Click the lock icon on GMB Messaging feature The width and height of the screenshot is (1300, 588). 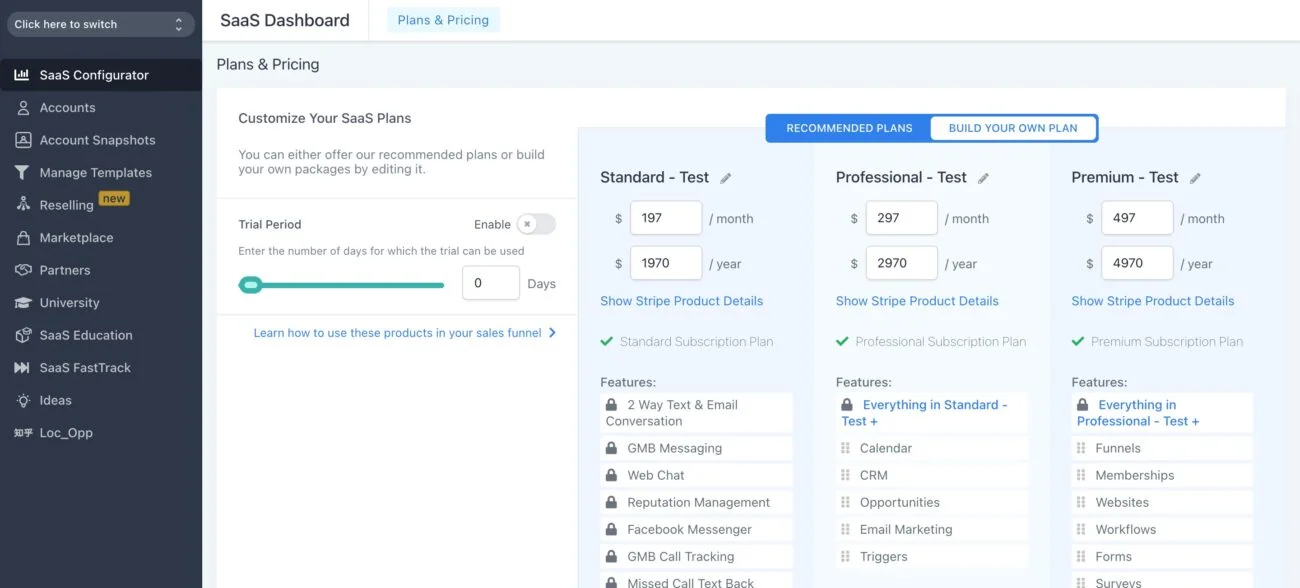[610, 447]
